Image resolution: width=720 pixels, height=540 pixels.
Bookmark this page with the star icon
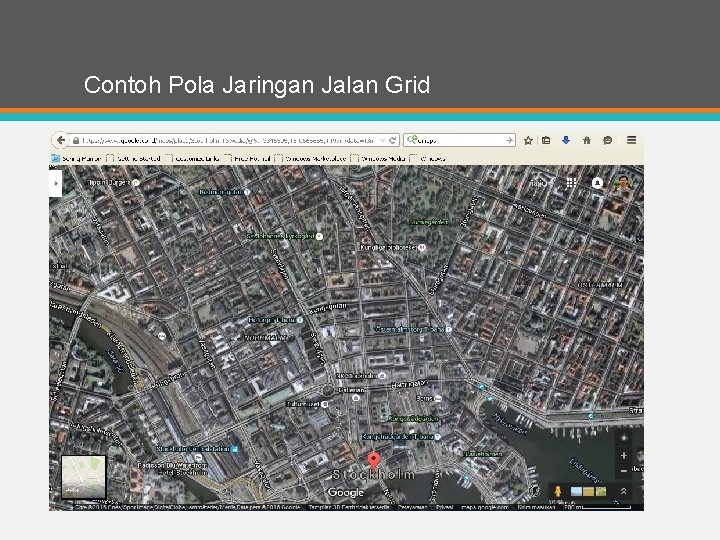pyautogui.click(x=528, y=141)
